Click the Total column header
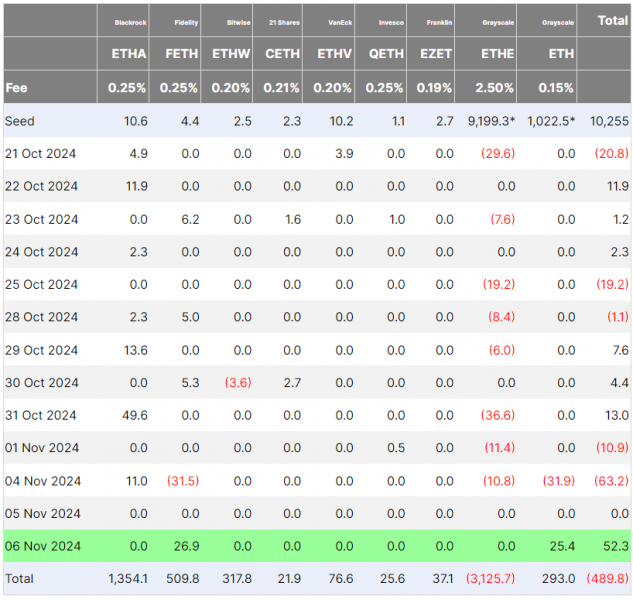This screenshot has height=600, width=633. coord(612,21)
